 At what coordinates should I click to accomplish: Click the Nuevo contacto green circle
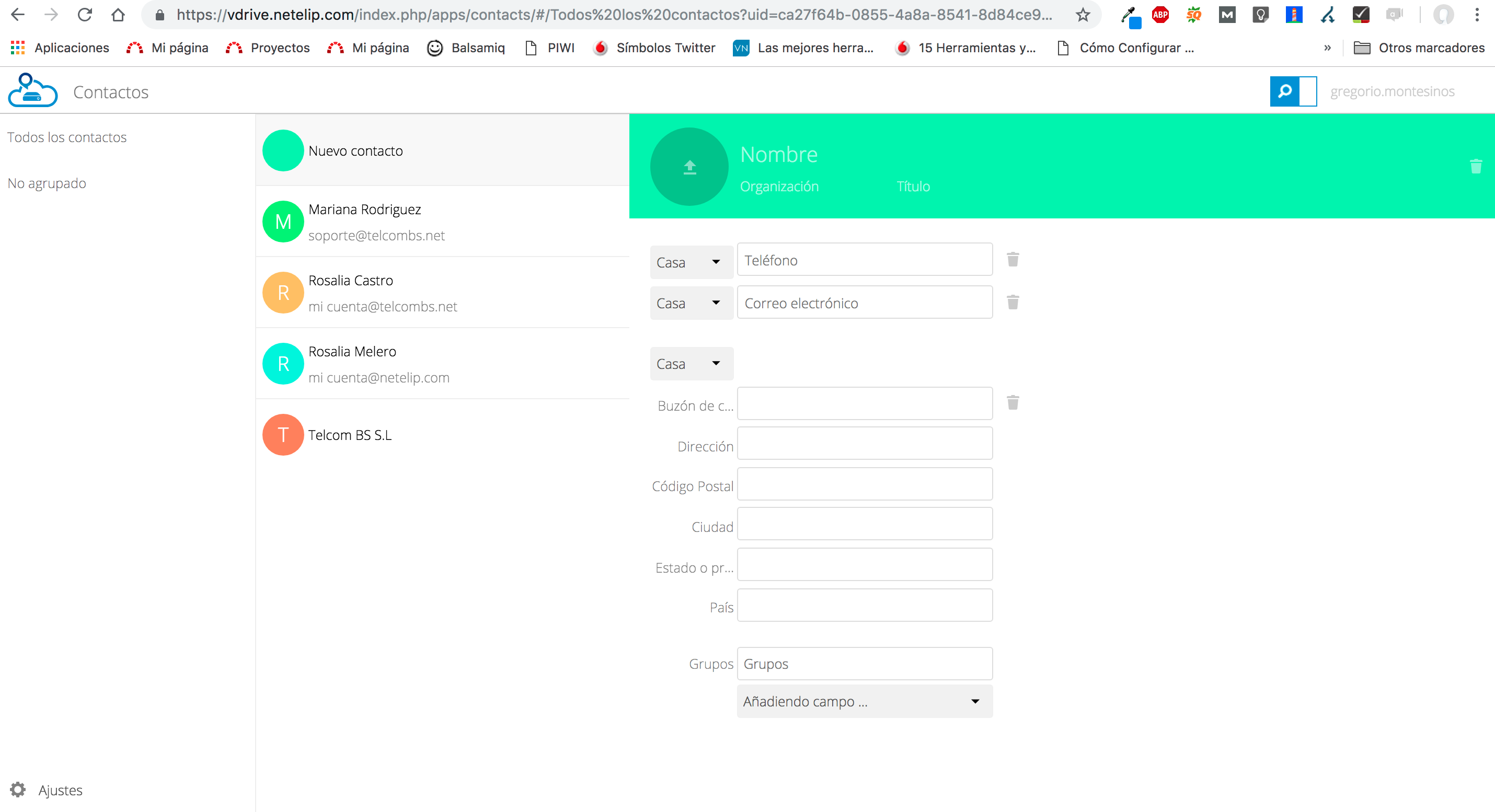283,151
